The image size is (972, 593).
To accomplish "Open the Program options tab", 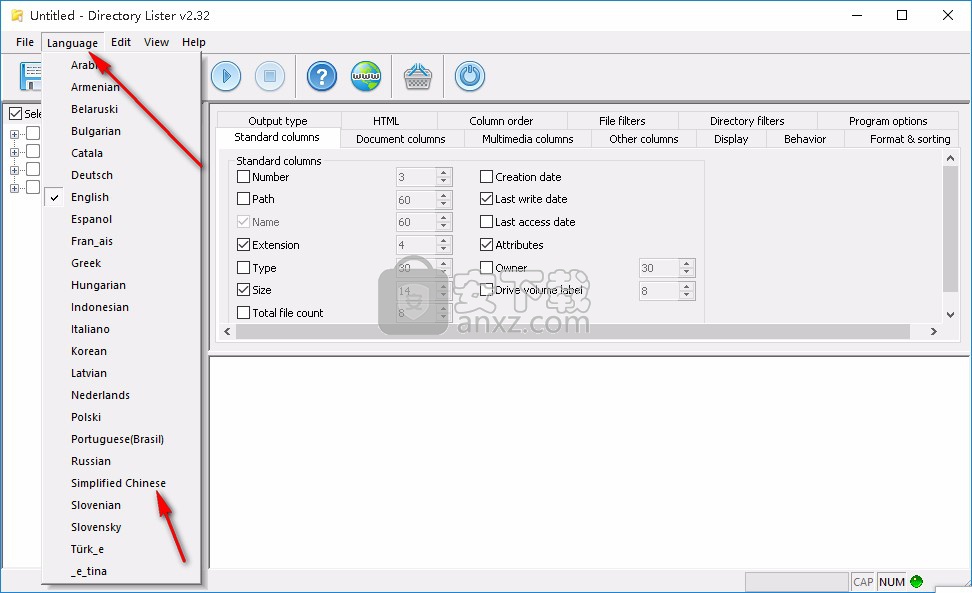I will click(888, 121).
